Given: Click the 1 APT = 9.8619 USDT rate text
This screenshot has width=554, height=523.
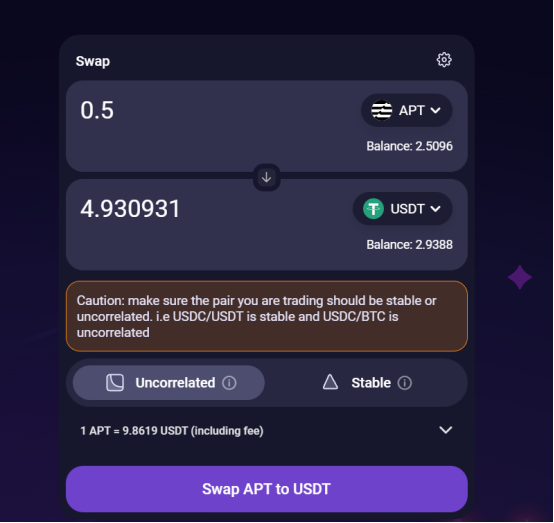Looking at the screenshot, I should point(172,431).
